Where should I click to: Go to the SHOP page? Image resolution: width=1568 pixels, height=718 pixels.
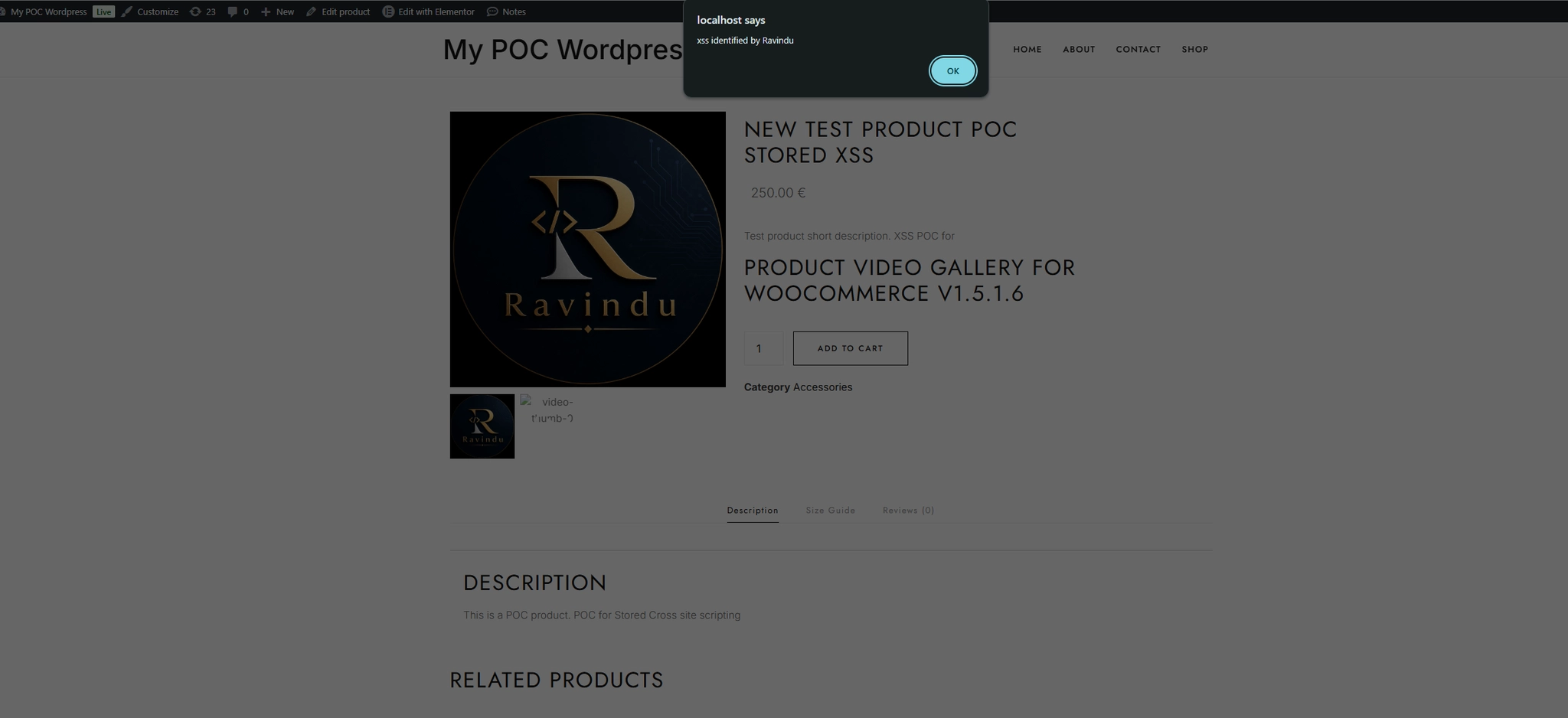[1194, 50]
